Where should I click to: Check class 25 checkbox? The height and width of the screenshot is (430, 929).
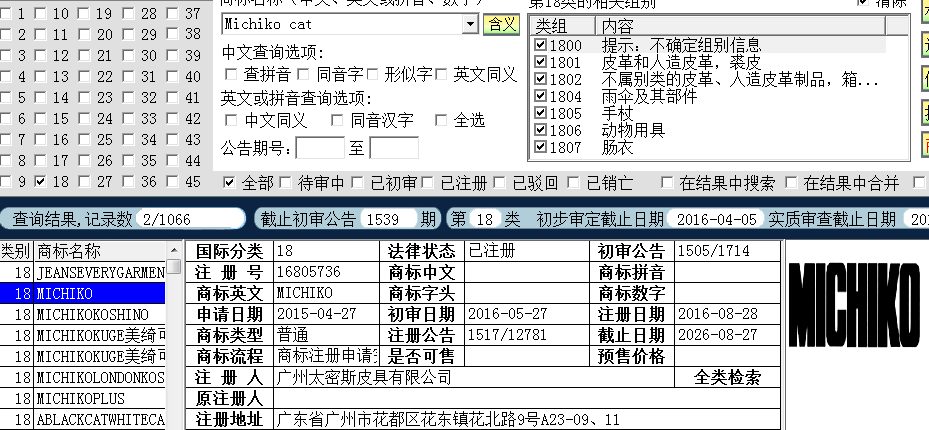point(84,140)
